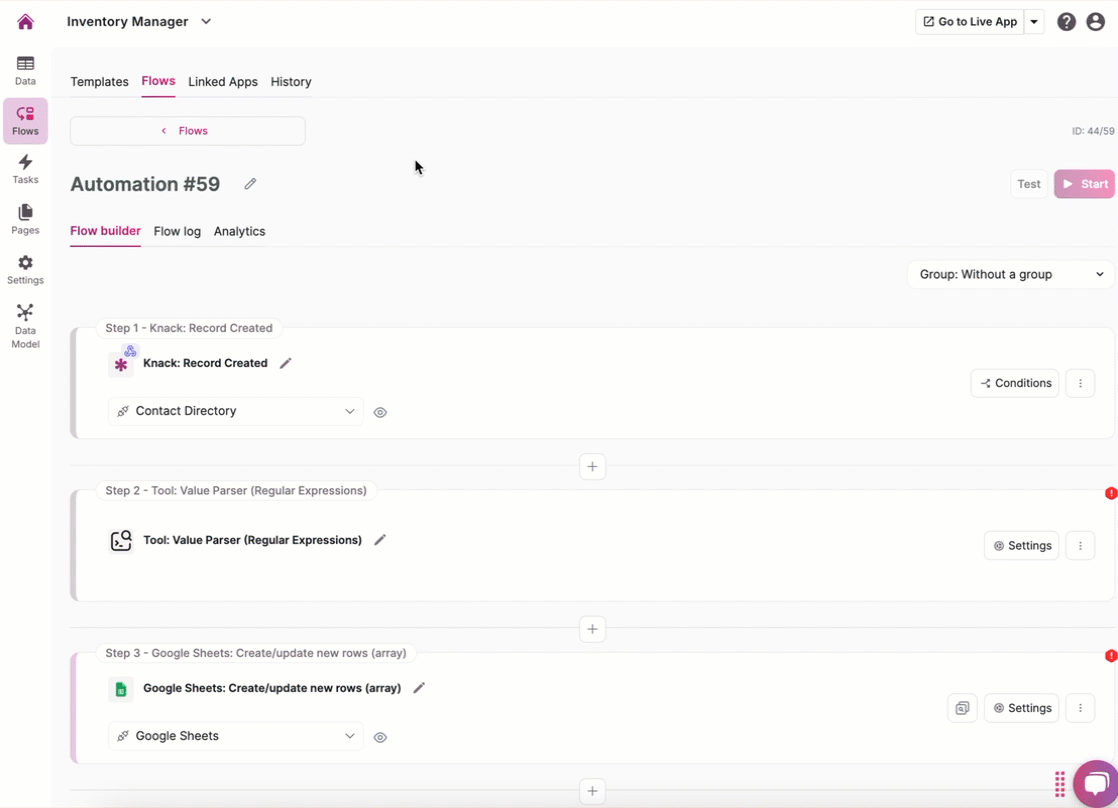The height and width of the screenshot is (808, 1118).
Task: Switch to the History tab
Action: [x=291, y=81]
